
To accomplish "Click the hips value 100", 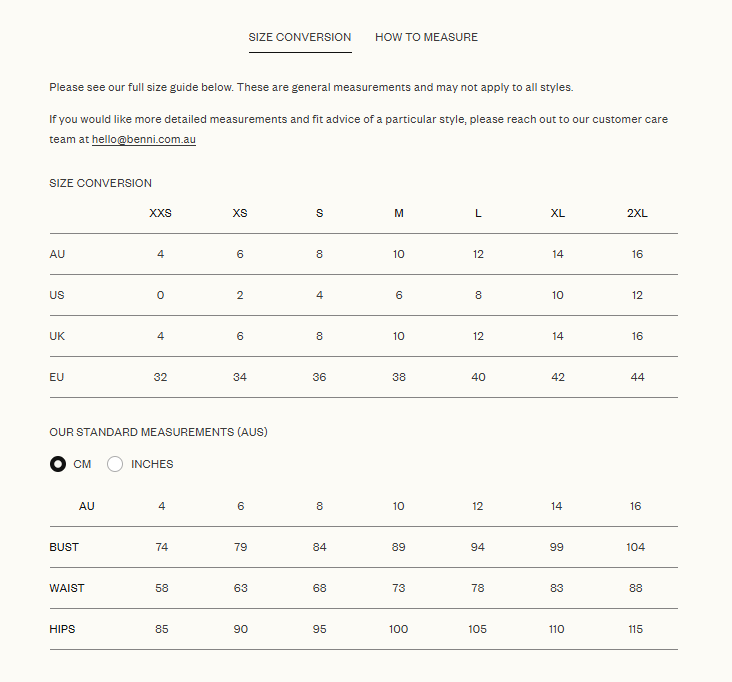I will point(398,629).
